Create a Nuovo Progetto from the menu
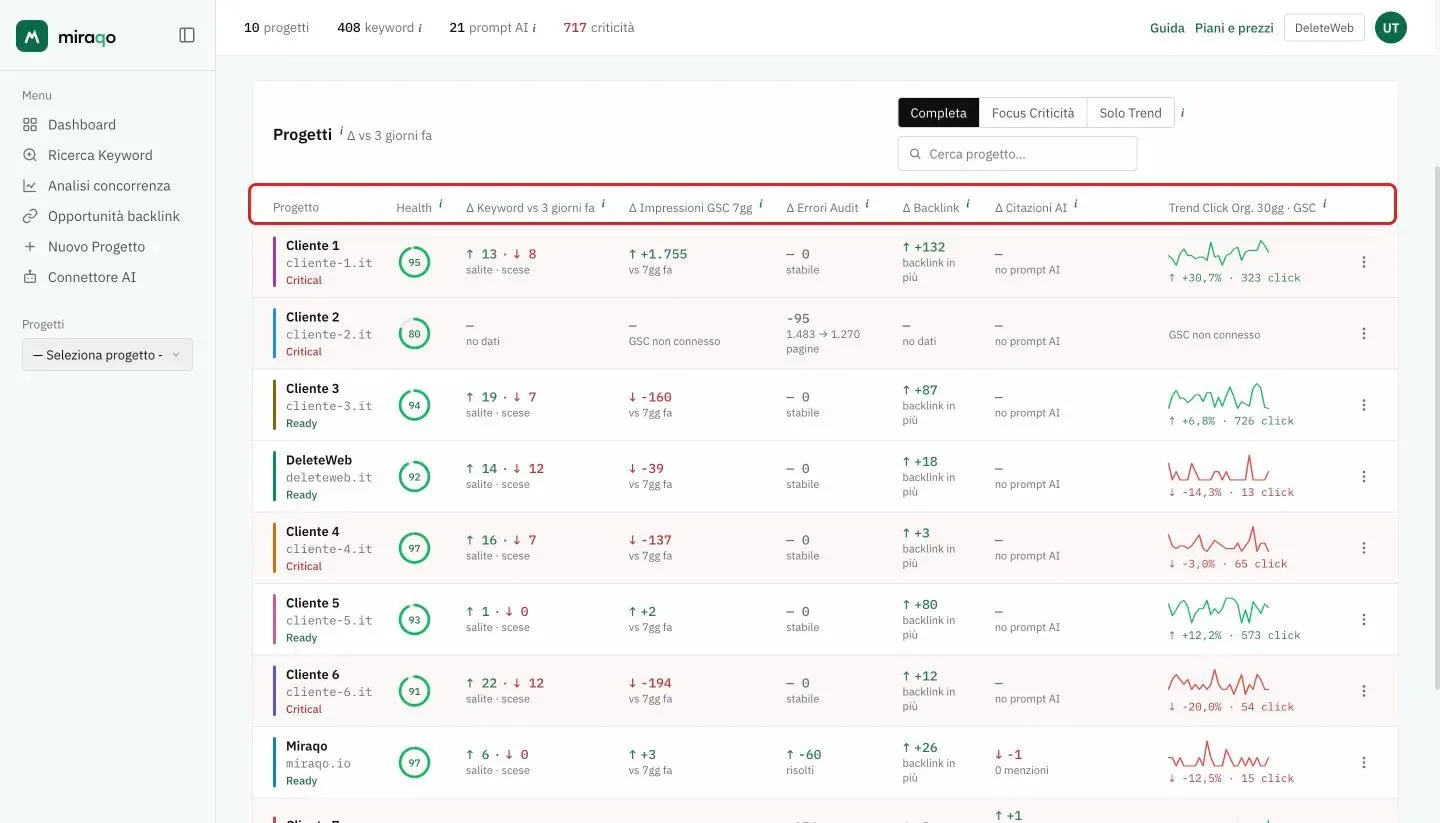 (96, 247)
